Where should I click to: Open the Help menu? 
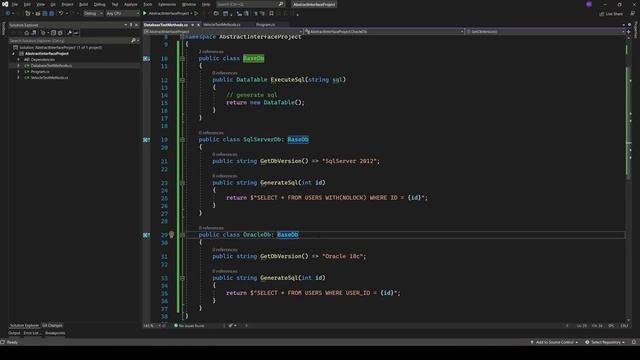coord(206,4)
